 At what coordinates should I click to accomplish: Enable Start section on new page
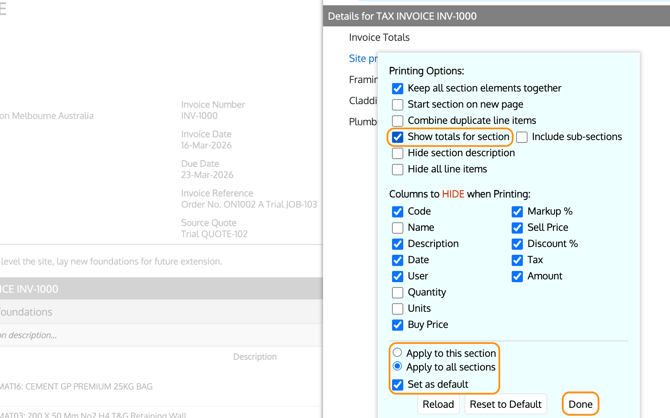coord(398,104)
